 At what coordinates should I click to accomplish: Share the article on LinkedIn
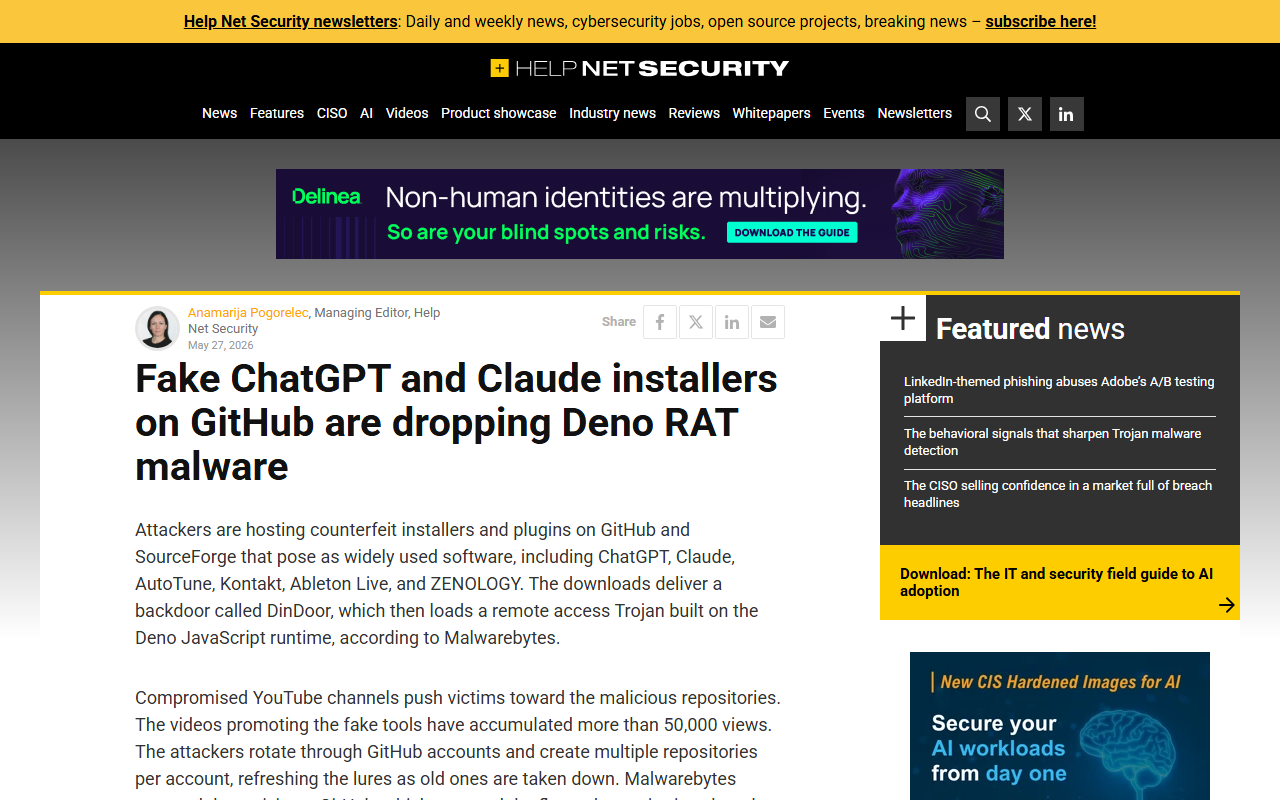pos(732,322)
